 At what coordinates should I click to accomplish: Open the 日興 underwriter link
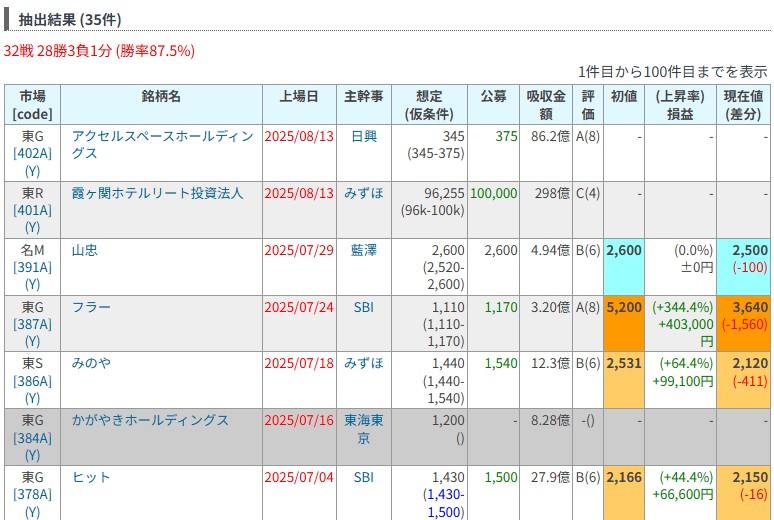pos(364,136)
